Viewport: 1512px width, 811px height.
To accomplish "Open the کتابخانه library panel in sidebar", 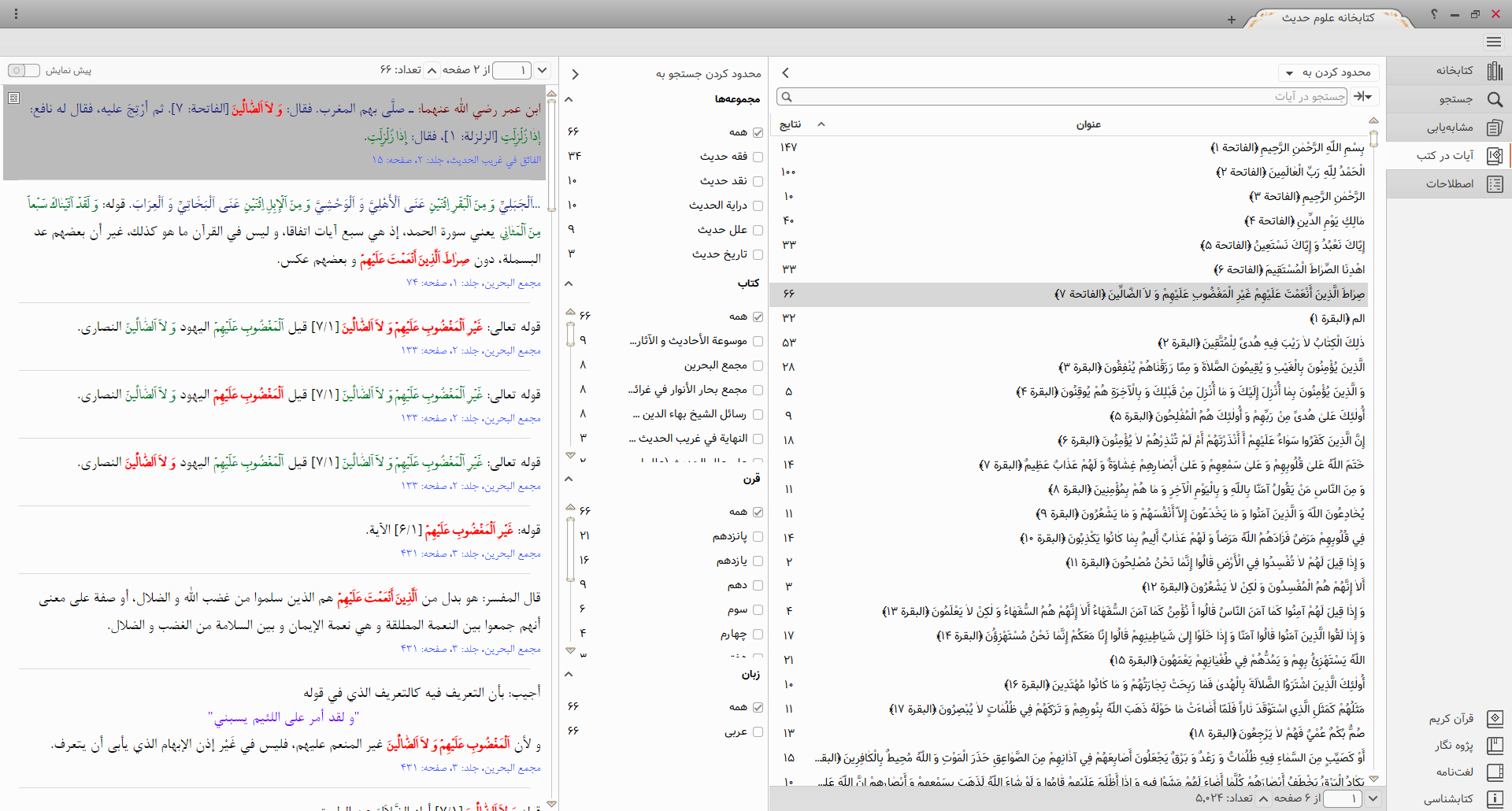I will 1453,71.
